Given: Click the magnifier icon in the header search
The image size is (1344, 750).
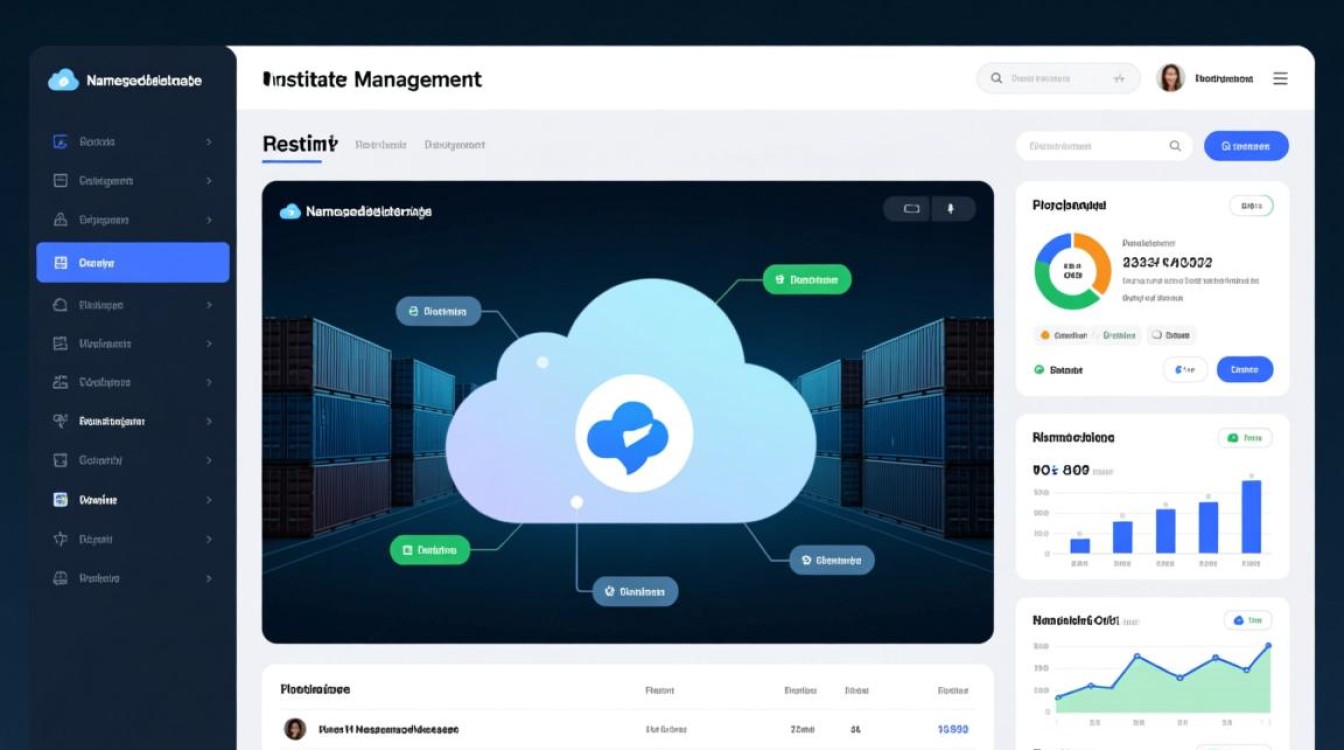Looking at the screenshot, I should pos(996,79).
